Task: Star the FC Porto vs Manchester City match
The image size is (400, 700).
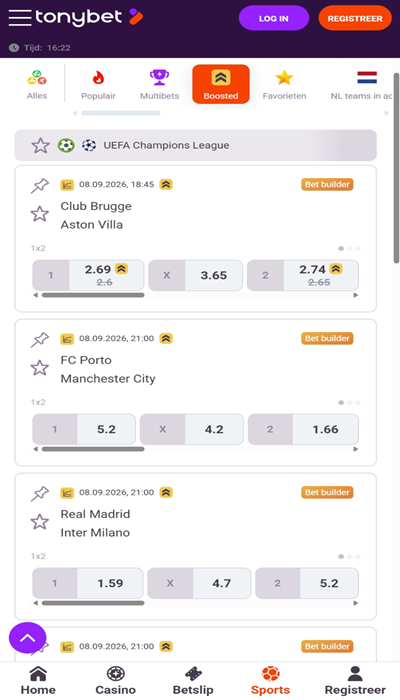Action: pos(40,368)
